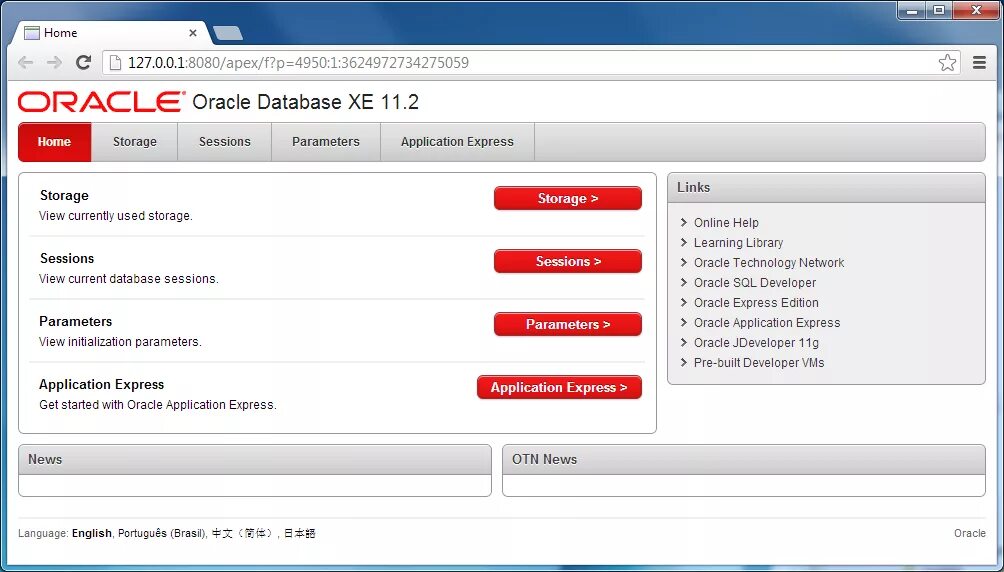This screenshot has height=572, width=1004.
Task: Open the Chrome hamburger menu
Action: pyautogui.click(x=979, y=62)
